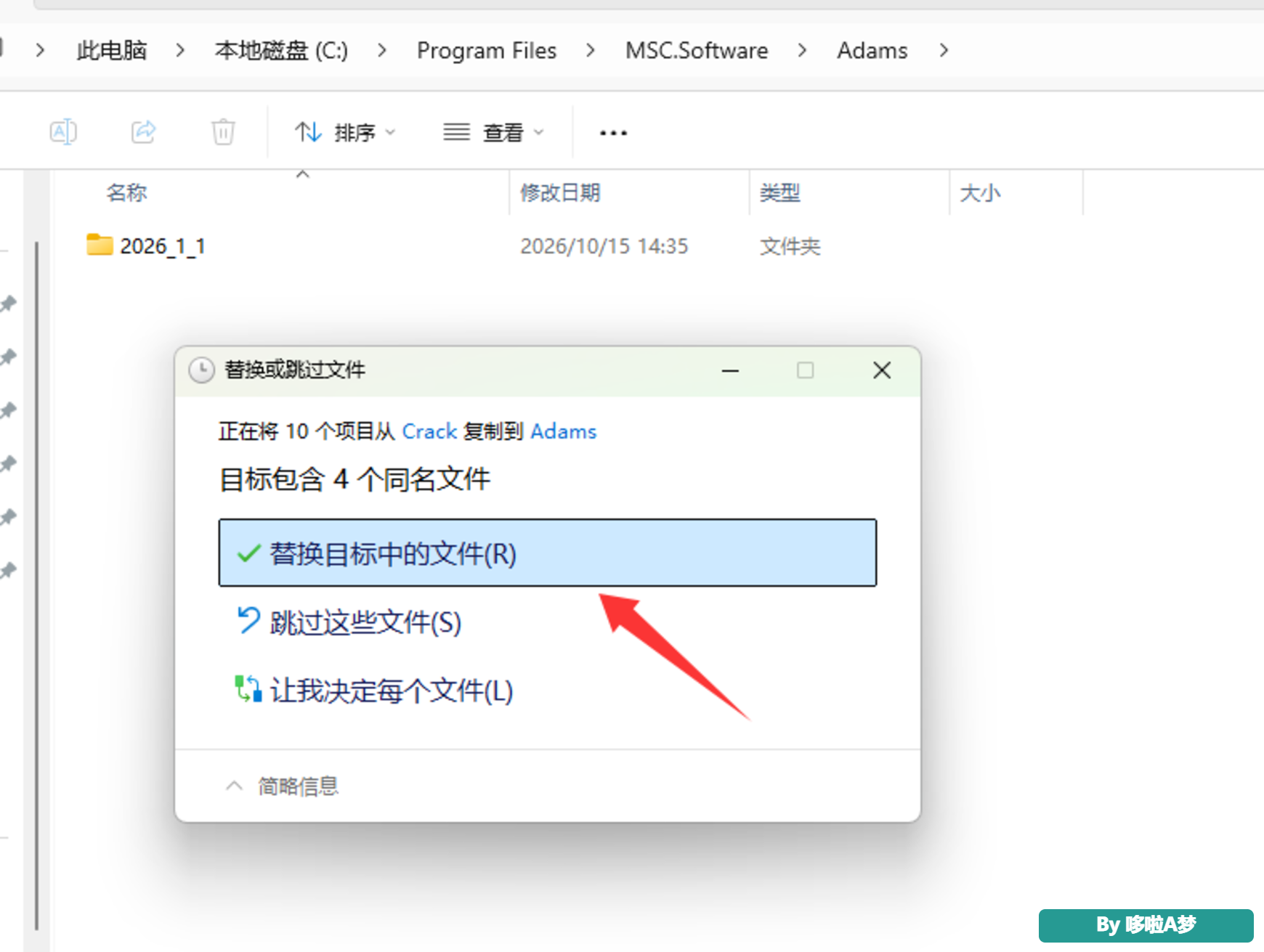Click the delete trash icon

point(223,132)
